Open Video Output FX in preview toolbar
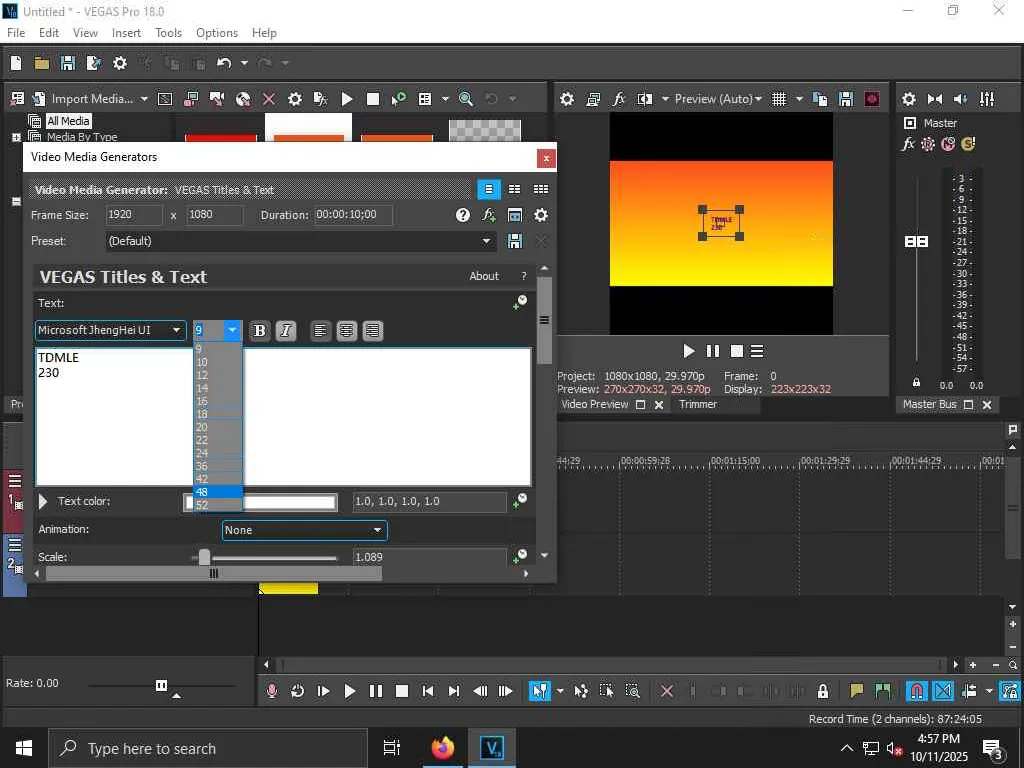This screenshot has width=1024, height=768. pyautogui.click(x=618, y=99)
